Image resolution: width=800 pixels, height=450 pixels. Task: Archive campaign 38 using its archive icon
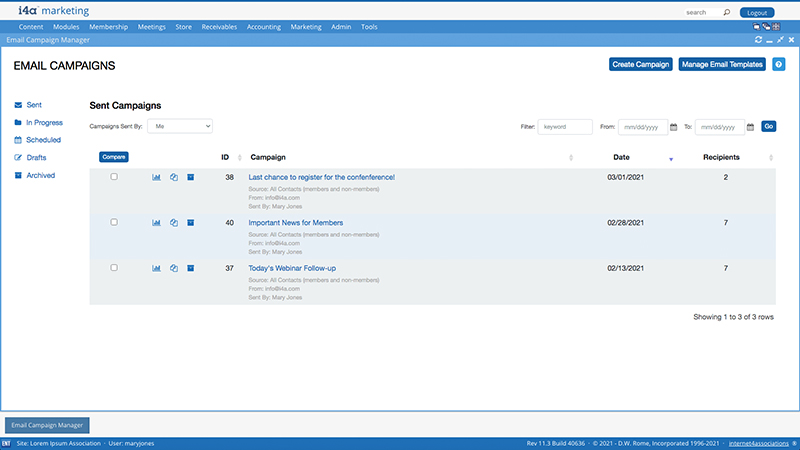click(x=190, y=177)
